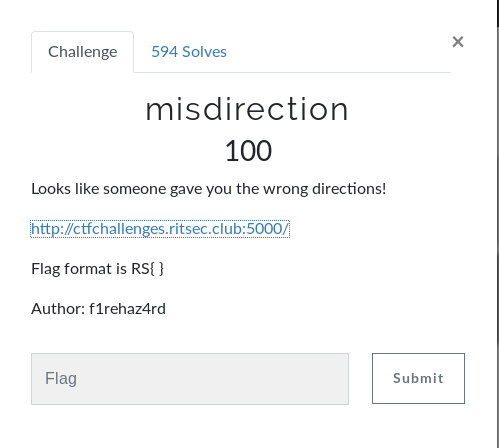Viewport: 499px width, 448px height.
Task: Click the 'Flag format is RS{ }' text
Action: pyautogui.click(x=97, y=269)
